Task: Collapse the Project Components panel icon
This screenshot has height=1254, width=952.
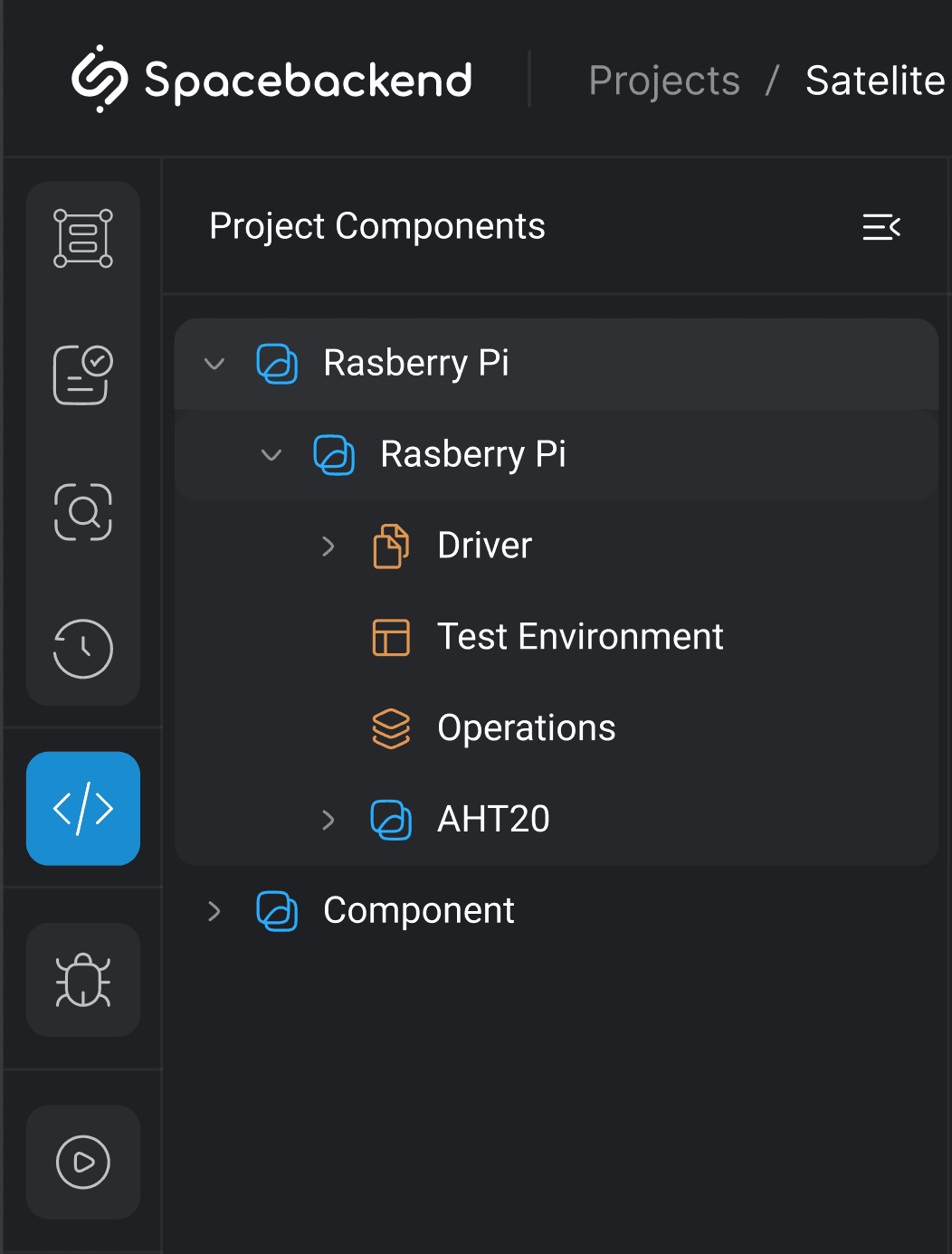Action: click(x=881, y=227)
